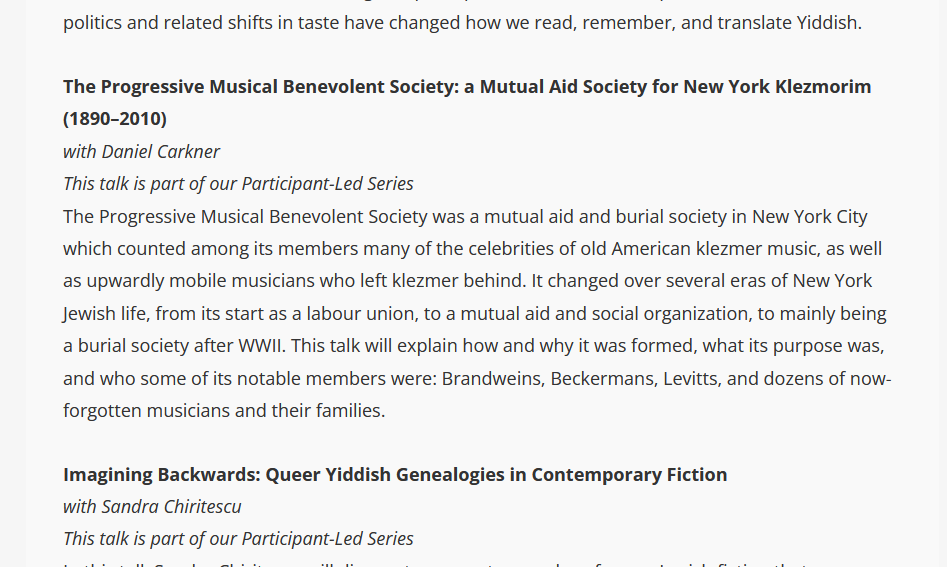The height and width of the screenshot is (567, 947).
Task: Click the Participant-Led Series line under Sandra Chiritescu
Action: click(x=238, y=538)
